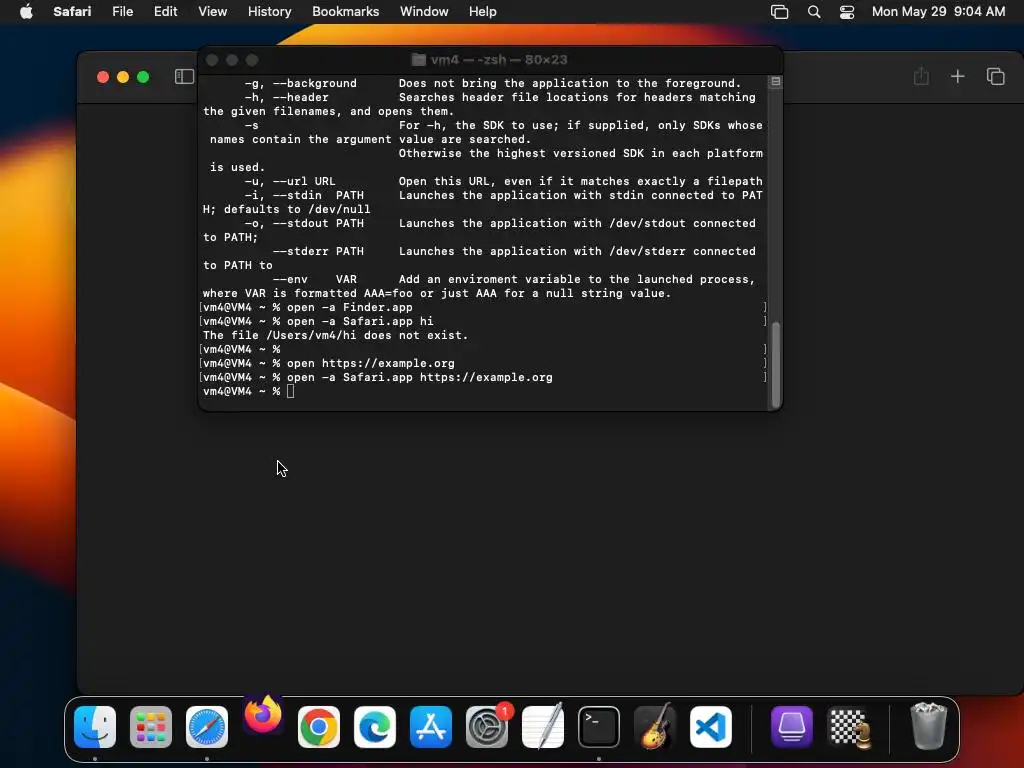Open GarageBand from the Dock
The width and height of the screenshot is (1024, 768).
point(655,726)
